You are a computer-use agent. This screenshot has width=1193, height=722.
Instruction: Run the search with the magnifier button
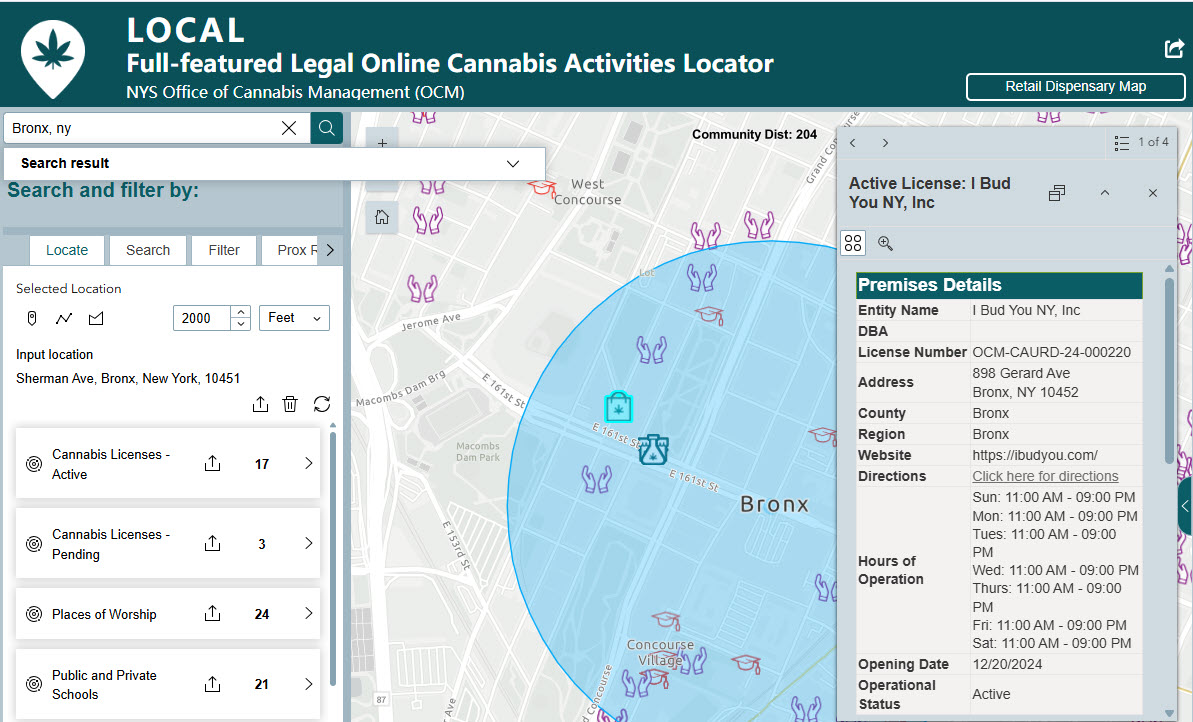[326, 128]
